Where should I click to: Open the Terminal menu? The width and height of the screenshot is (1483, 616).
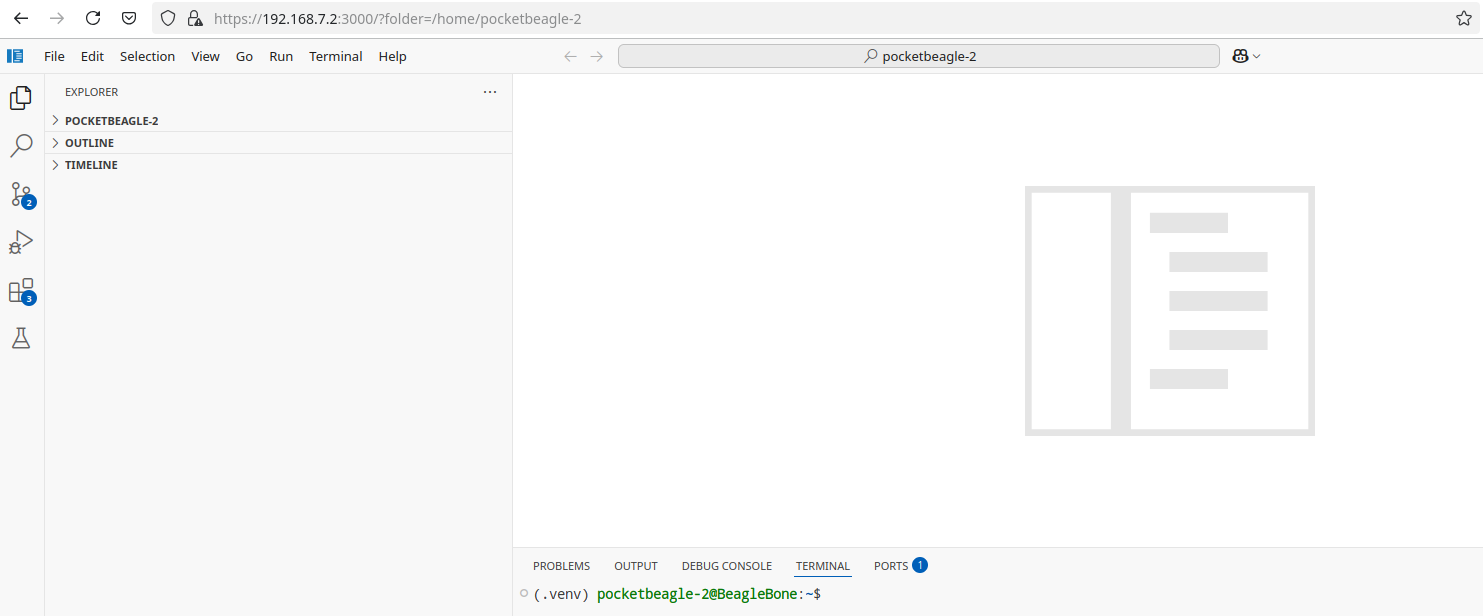(335, 56)
